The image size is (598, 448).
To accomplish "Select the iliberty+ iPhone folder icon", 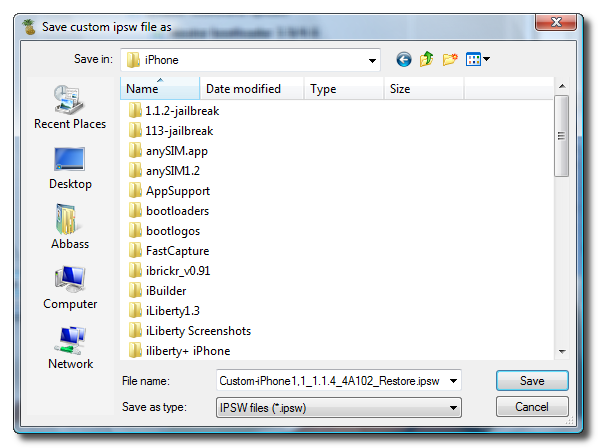I will coord(135,351).
